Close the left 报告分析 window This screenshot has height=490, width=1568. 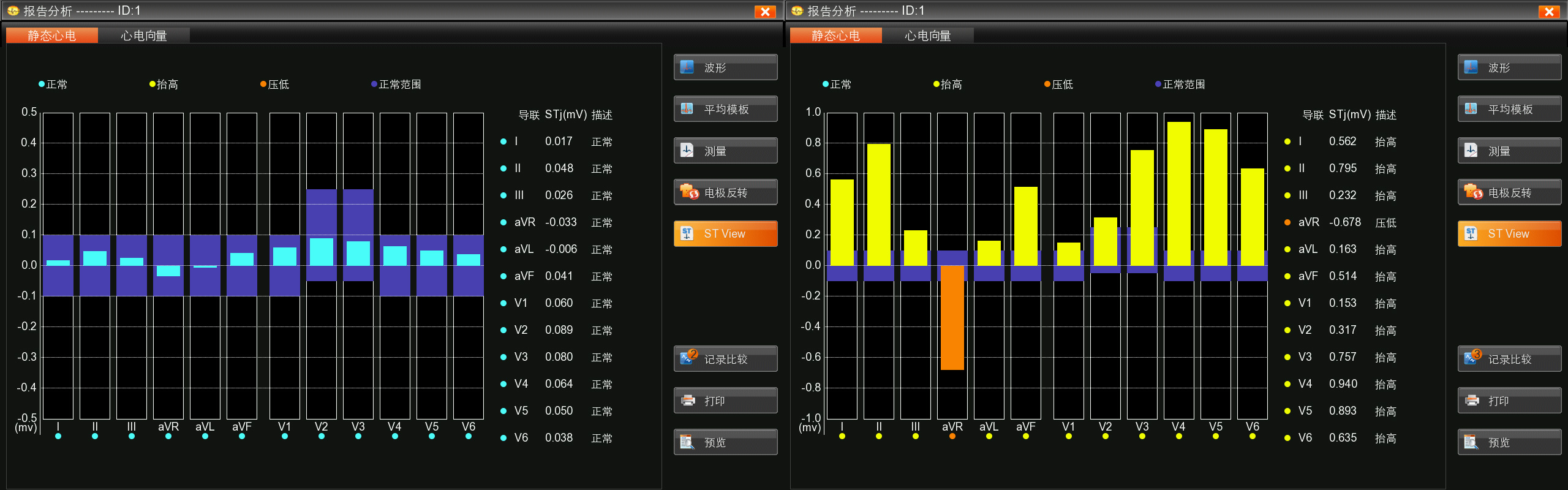tap(765, 11)
